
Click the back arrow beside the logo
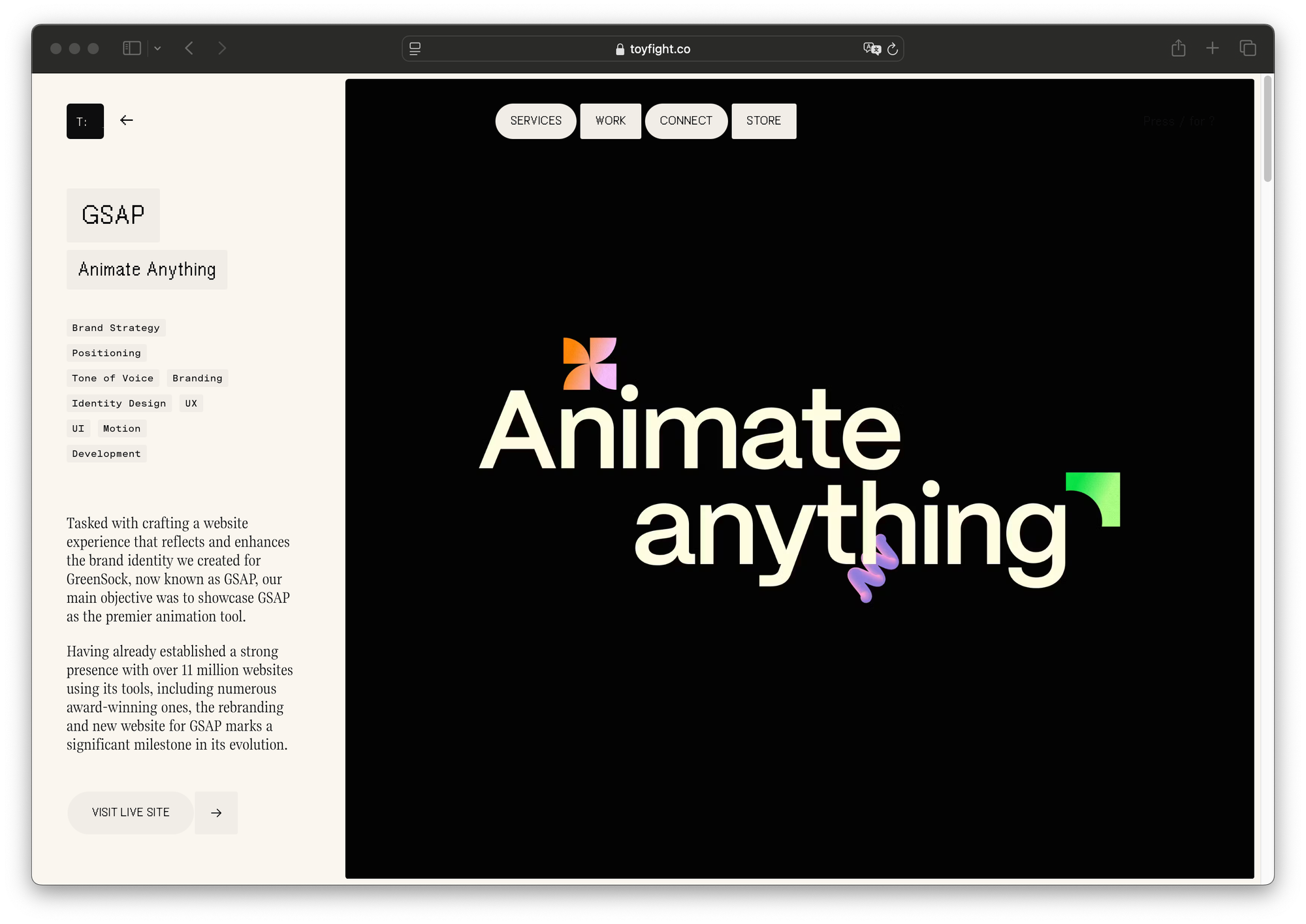coord(127,120)
